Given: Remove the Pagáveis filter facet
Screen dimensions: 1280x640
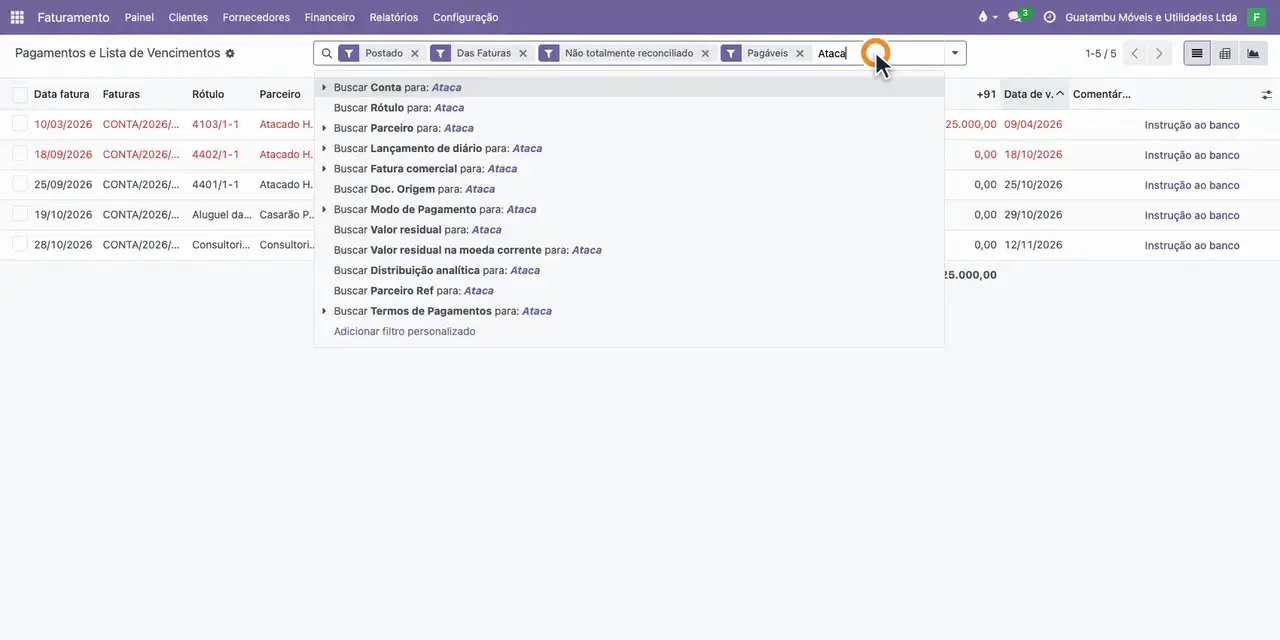Looking at the screenshot, I should pos(800,53).
